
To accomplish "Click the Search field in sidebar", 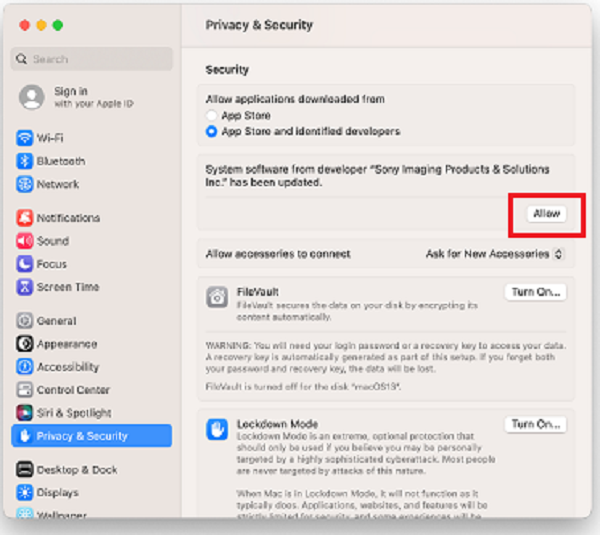I will coord(92,59).
